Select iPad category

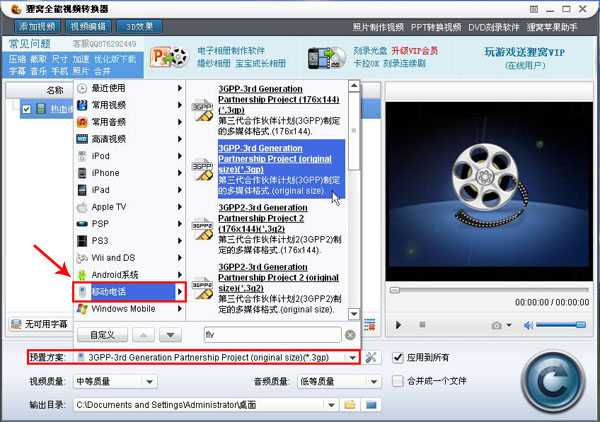click(x=130, y=190)
